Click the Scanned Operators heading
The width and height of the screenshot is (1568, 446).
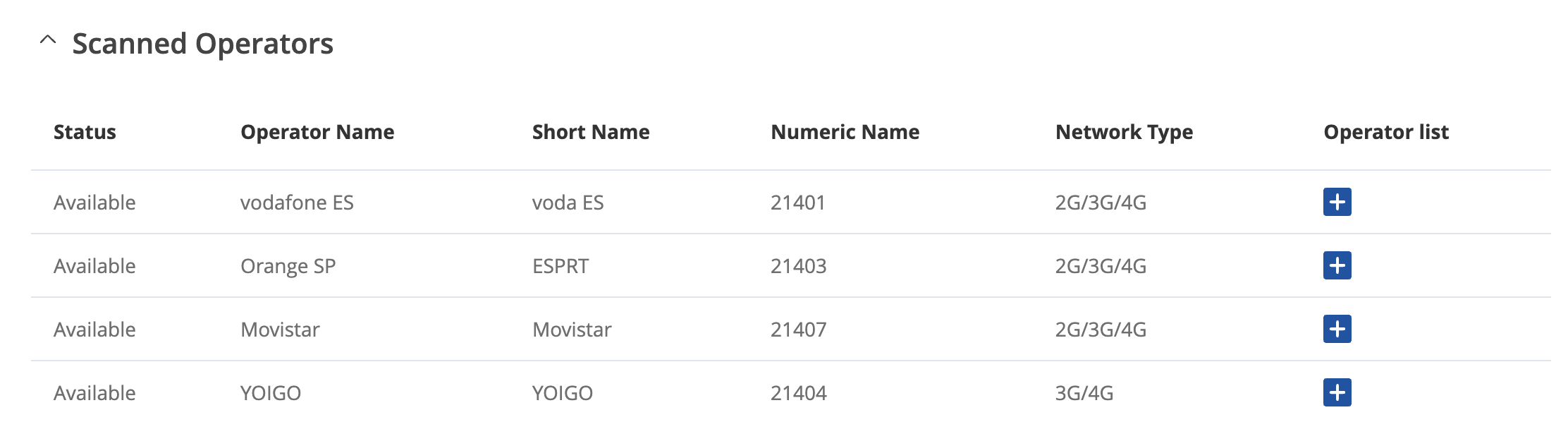pyautogui.click(x=203, y=44)
